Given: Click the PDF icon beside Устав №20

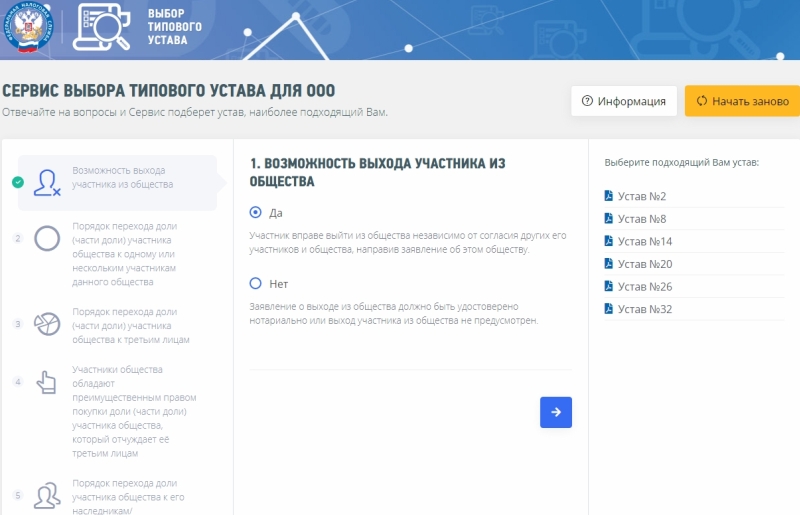Looking at the screenshot, I should click(608, 263).
